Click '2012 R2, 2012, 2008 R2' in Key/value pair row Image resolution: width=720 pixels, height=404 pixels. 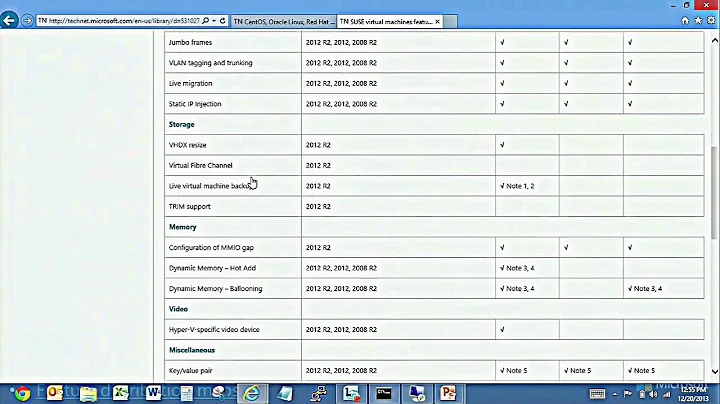tap(341, 371)
